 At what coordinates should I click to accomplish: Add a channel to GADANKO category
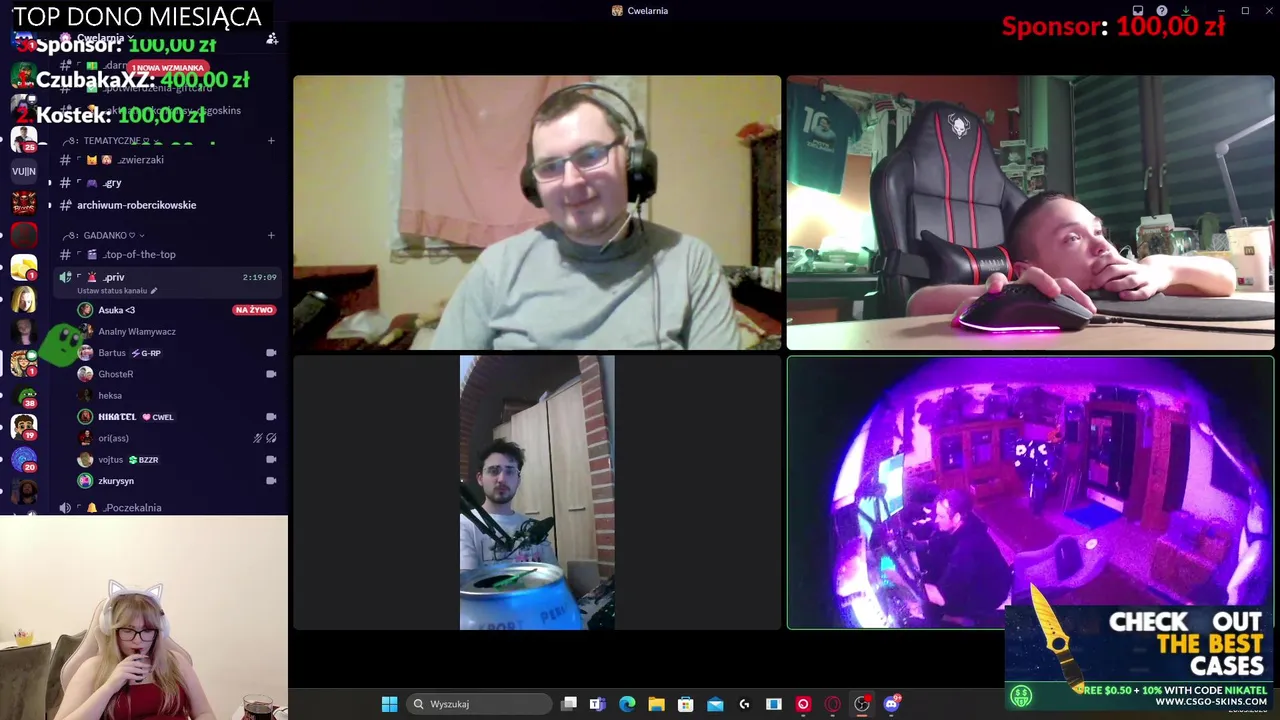(271, 235)
